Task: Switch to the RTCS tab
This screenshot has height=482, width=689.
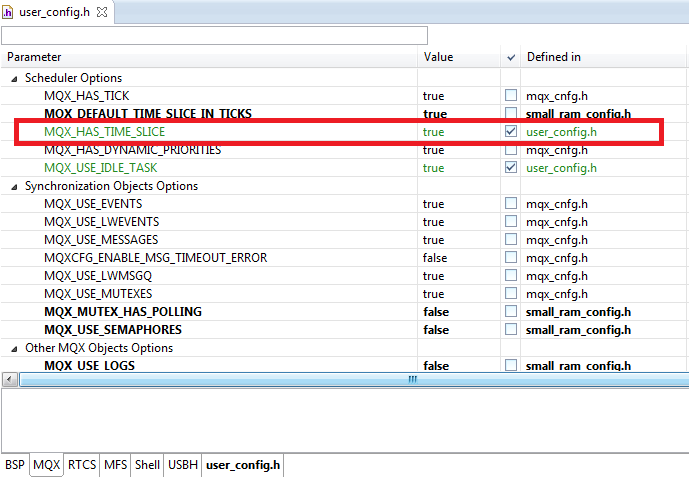Action: pyautogui.click(x=82, y=465)
